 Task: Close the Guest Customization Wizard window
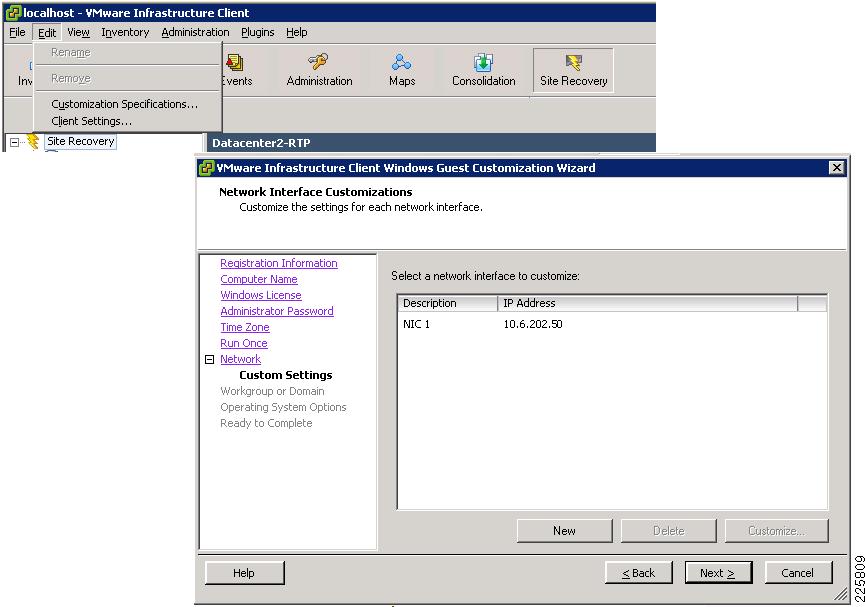(837, 168)
